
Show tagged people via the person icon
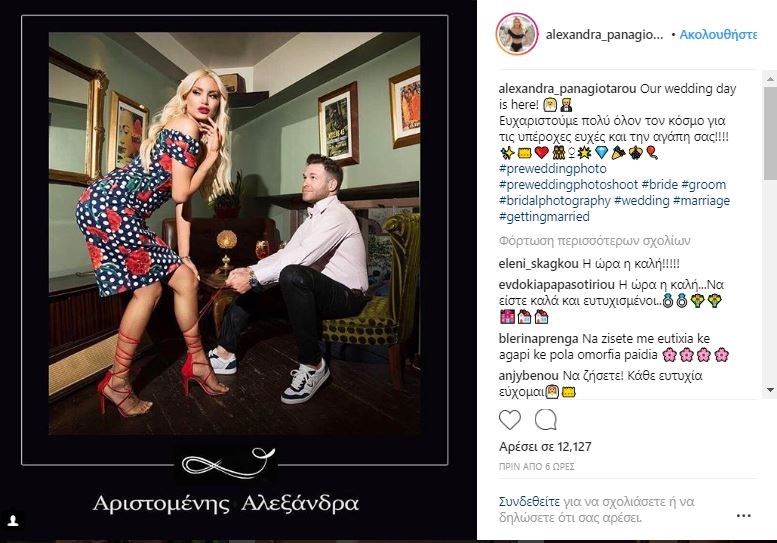13,521
